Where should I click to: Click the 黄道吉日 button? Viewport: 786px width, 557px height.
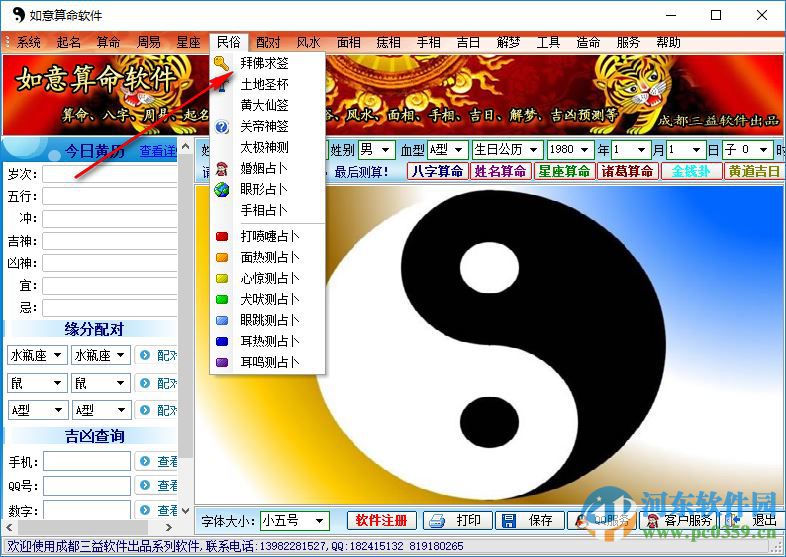click(x=753, y=171)
